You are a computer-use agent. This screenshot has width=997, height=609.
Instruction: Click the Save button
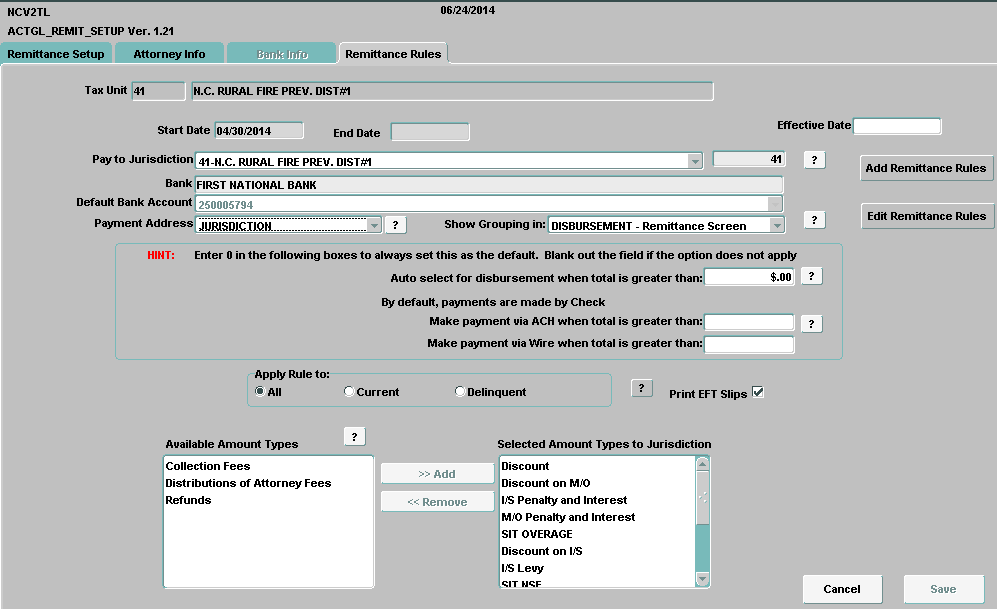point(943,589)
